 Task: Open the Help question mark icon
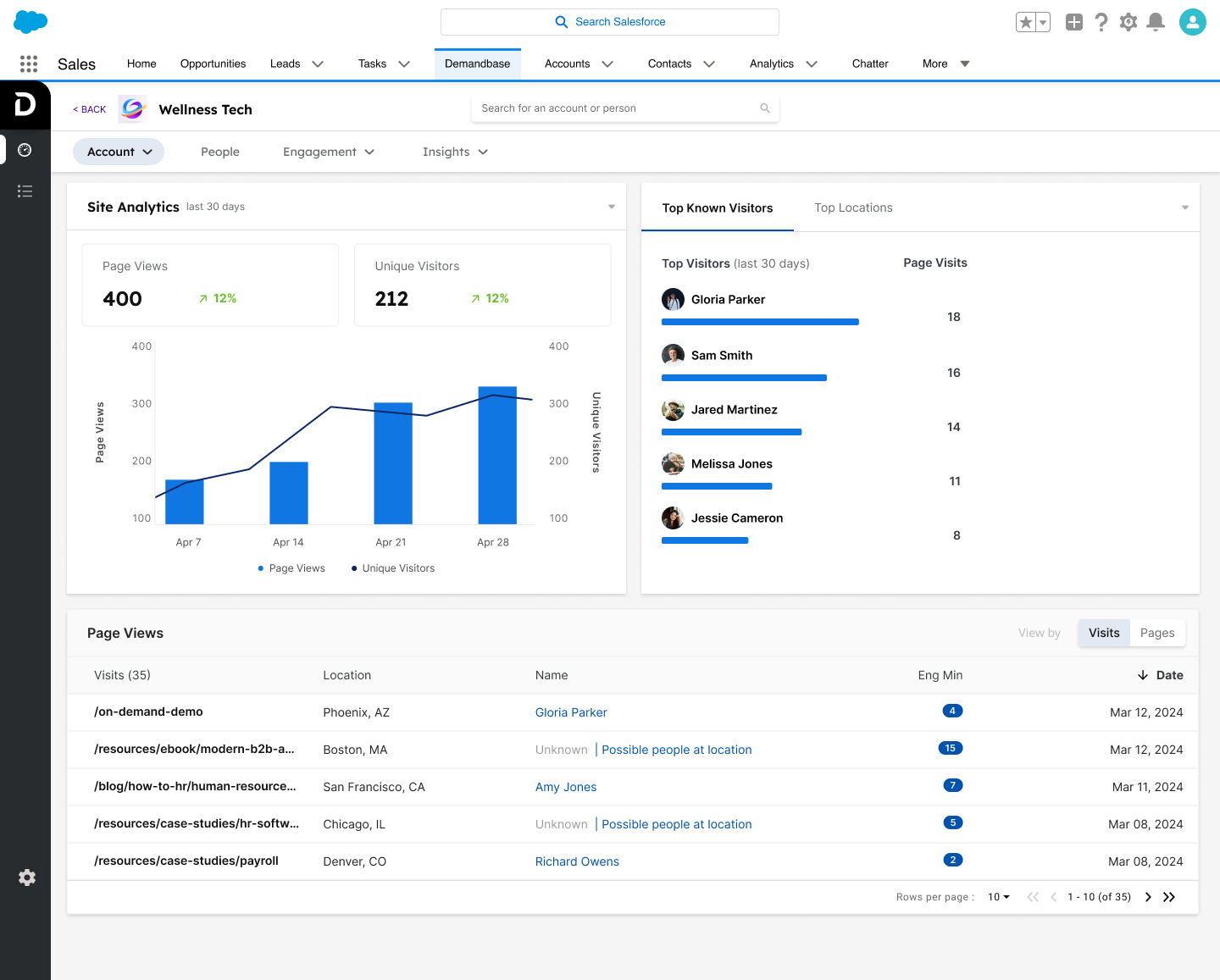(1101, 22)
